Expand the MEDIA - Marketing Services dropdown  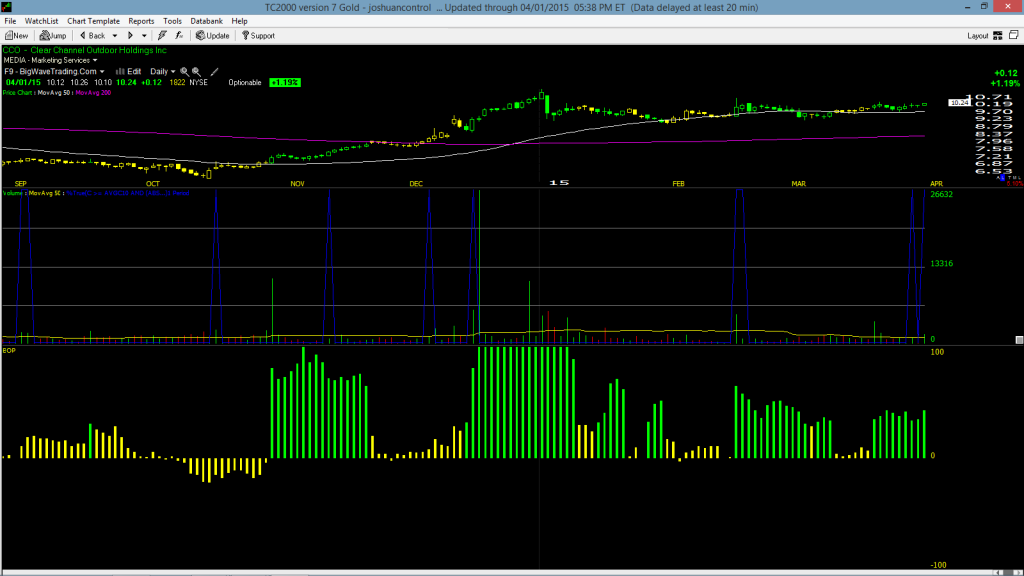pyautogui.click(x=50, y=60)
